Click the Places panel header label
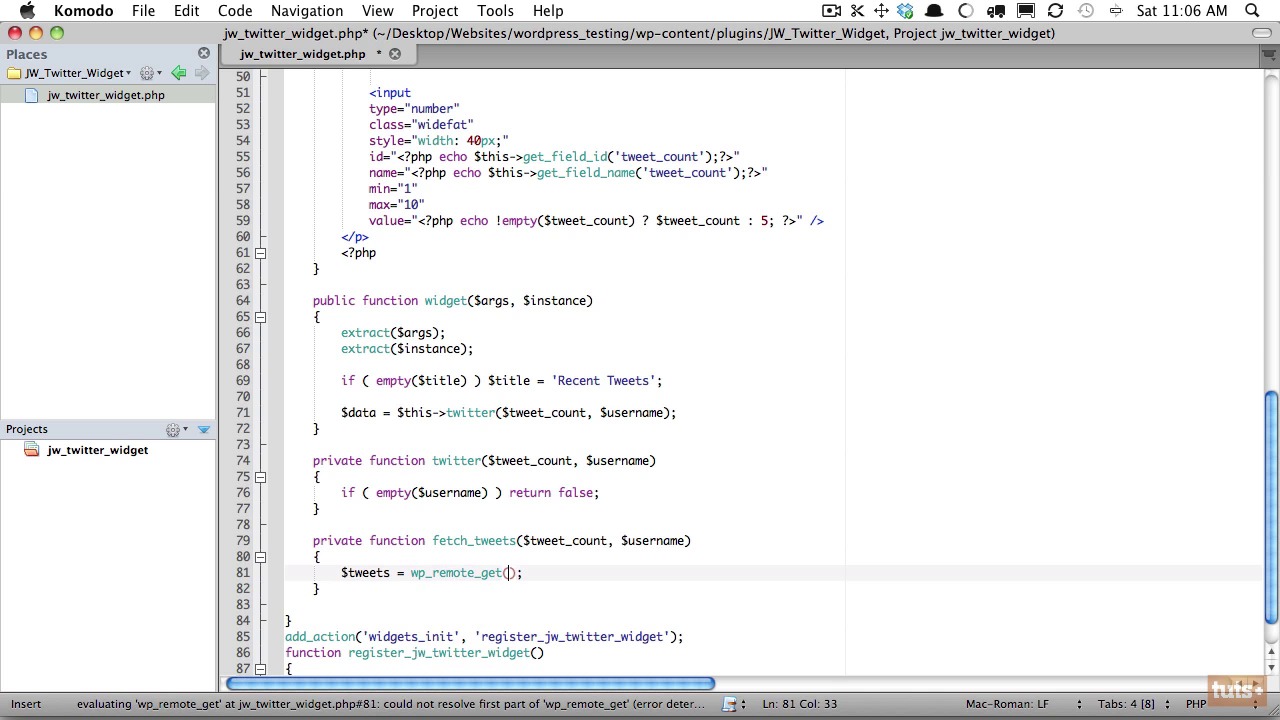 pos(26,54)
